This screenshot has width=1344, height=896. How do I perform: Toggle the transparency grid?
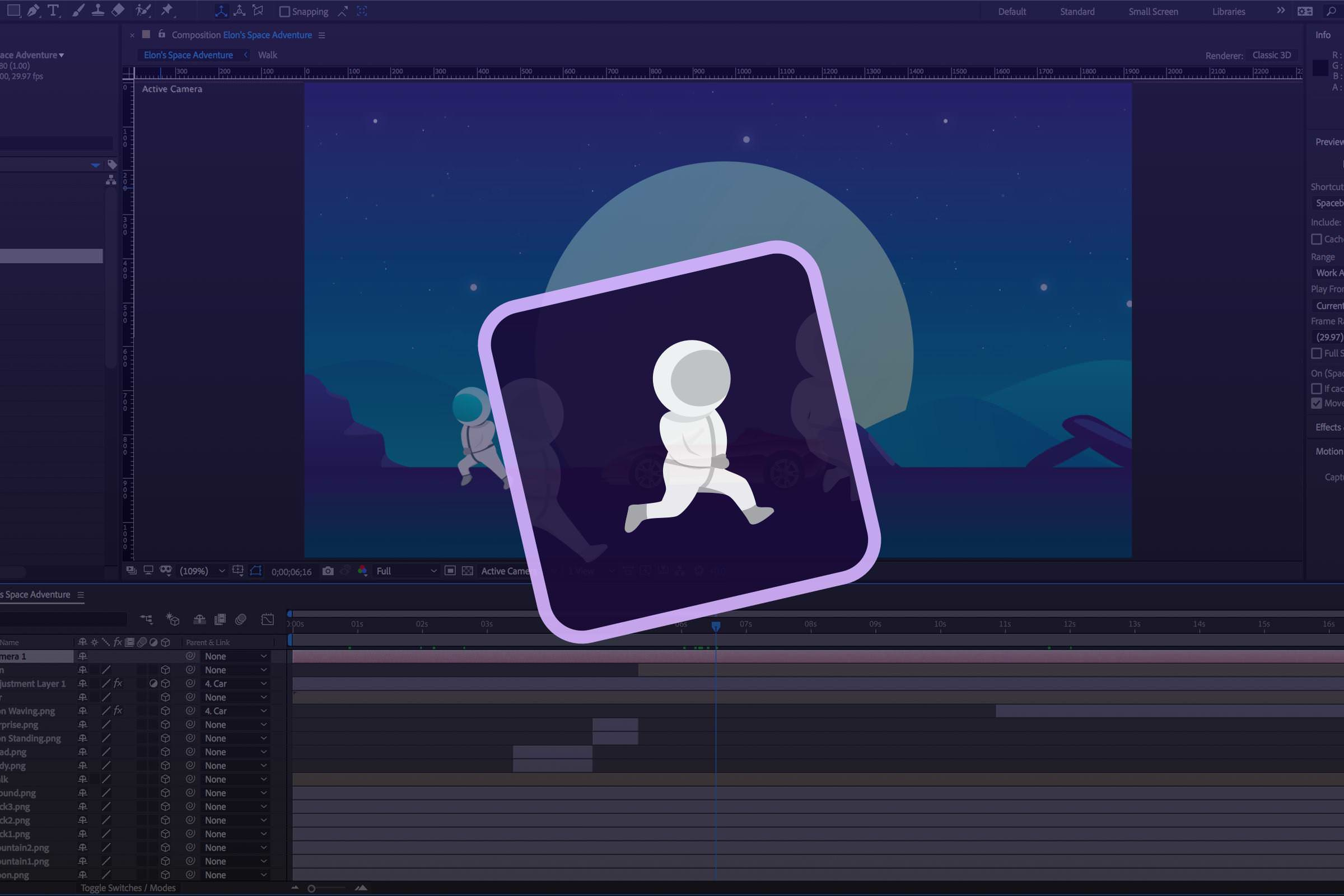coord(468,571)
